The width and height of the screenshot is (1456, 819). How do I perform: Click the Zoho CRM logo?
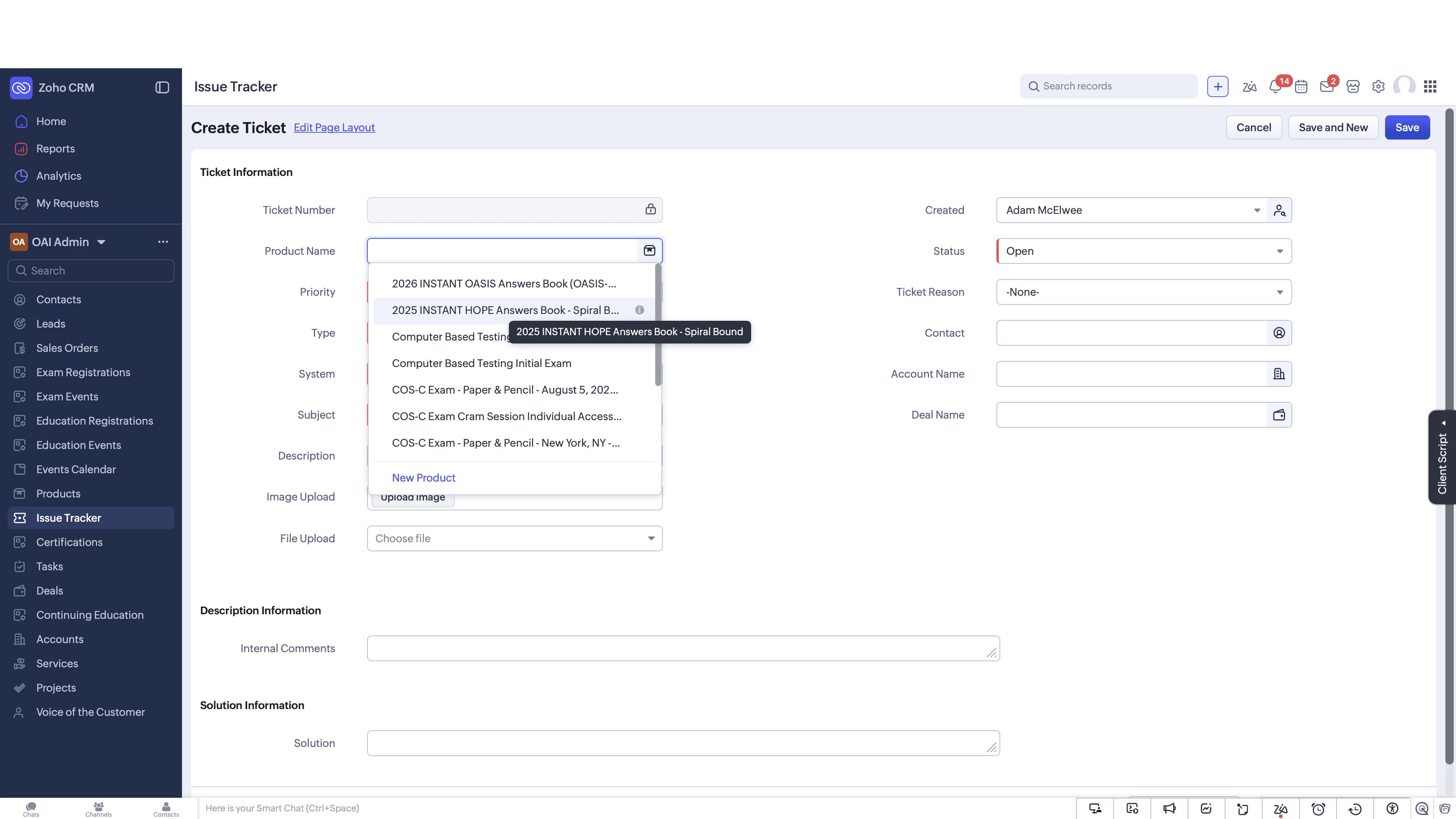21,88
